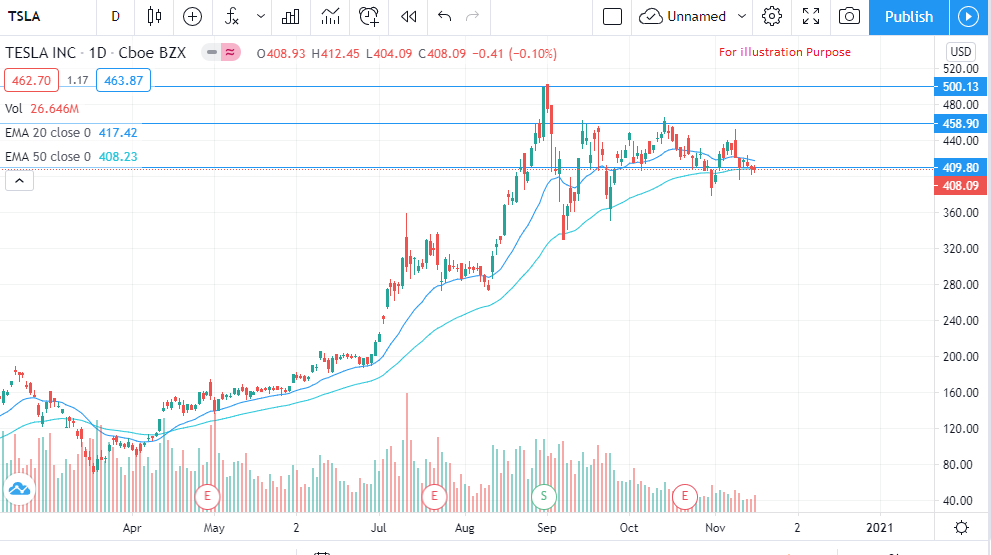Open the October earnings E marker
The width and height of the screenshot is (991, 555).
tap(684, 496)
